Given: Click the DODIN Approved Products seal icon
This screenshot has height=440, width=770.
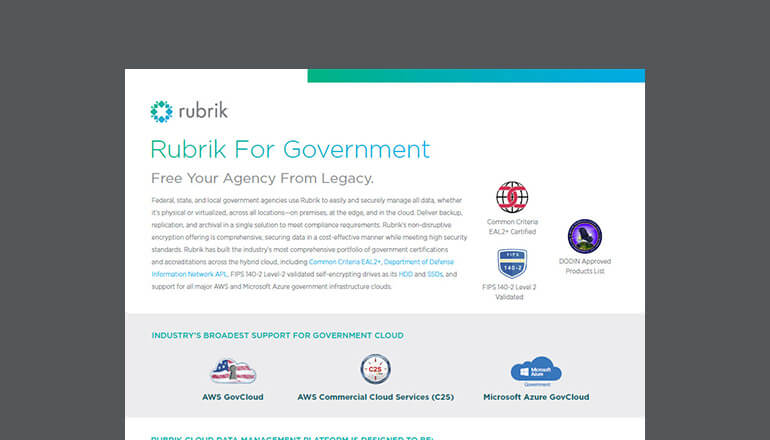Looking at the screenshot, I should coord(584,236).
